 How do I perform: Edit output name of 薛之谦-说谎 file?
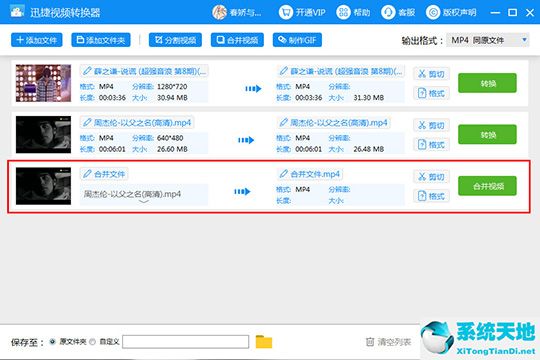pos(283,71)
